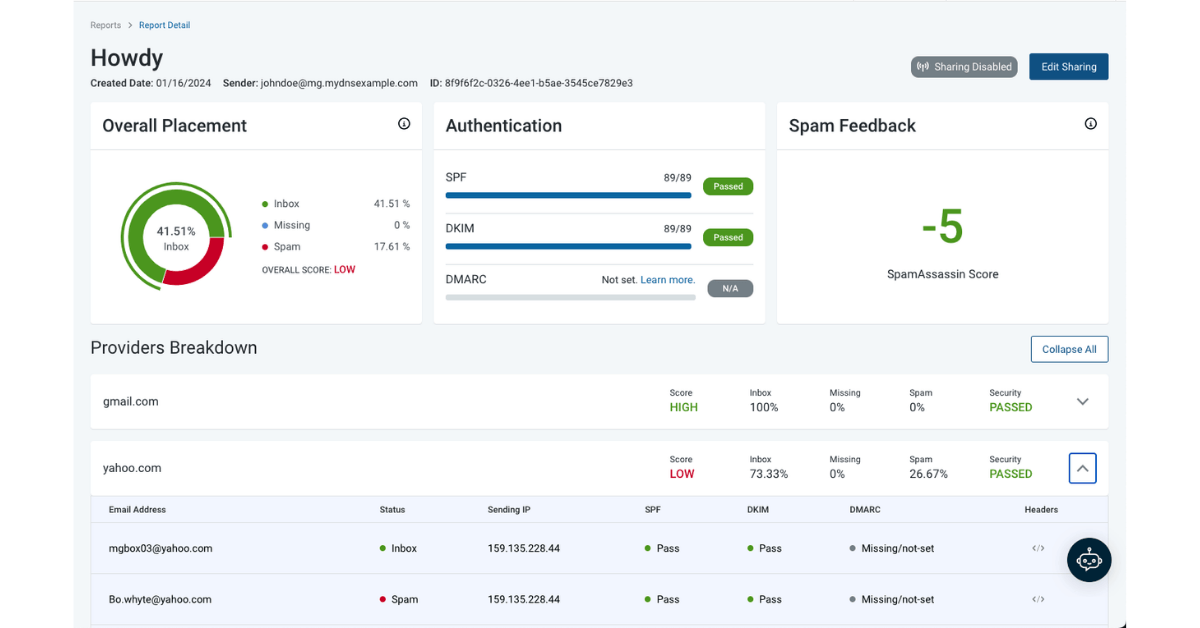Navigate back via the Reports breadcrumb
This screenshot has height=628, width=1200.
tap(105, 25)
